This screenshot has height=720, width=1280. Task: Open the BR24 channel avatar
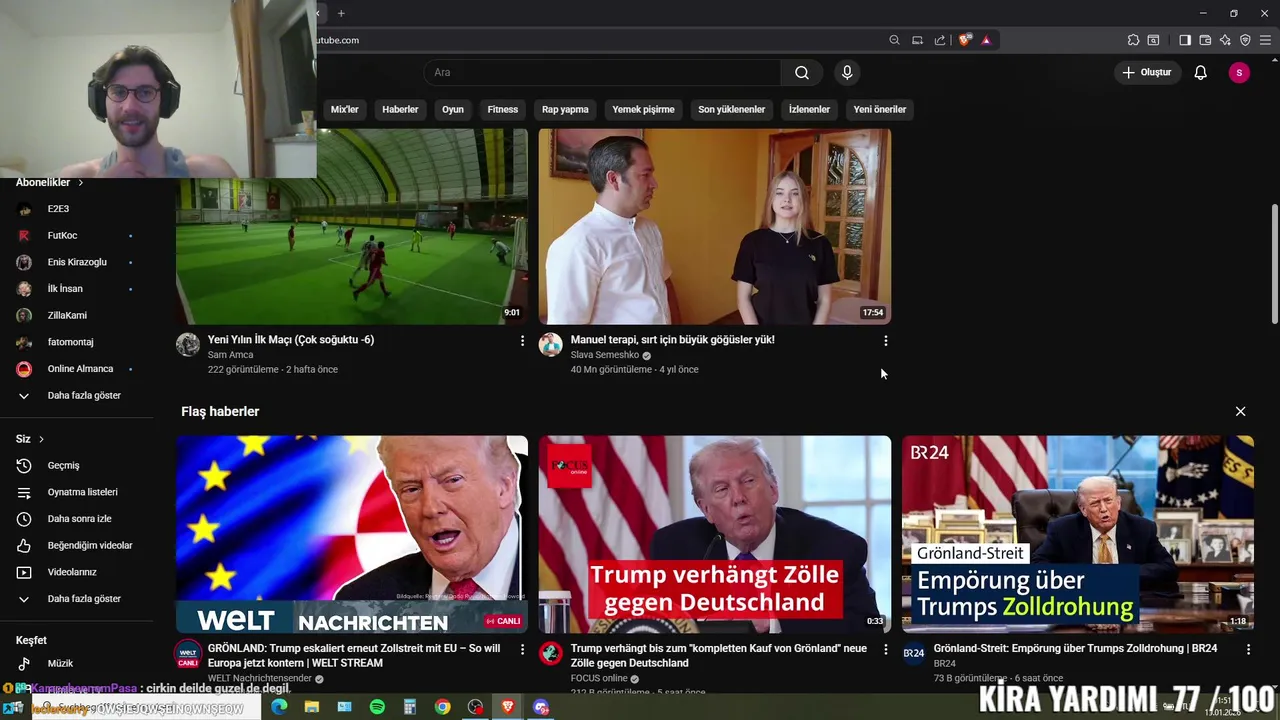click(x=914, y=653)
